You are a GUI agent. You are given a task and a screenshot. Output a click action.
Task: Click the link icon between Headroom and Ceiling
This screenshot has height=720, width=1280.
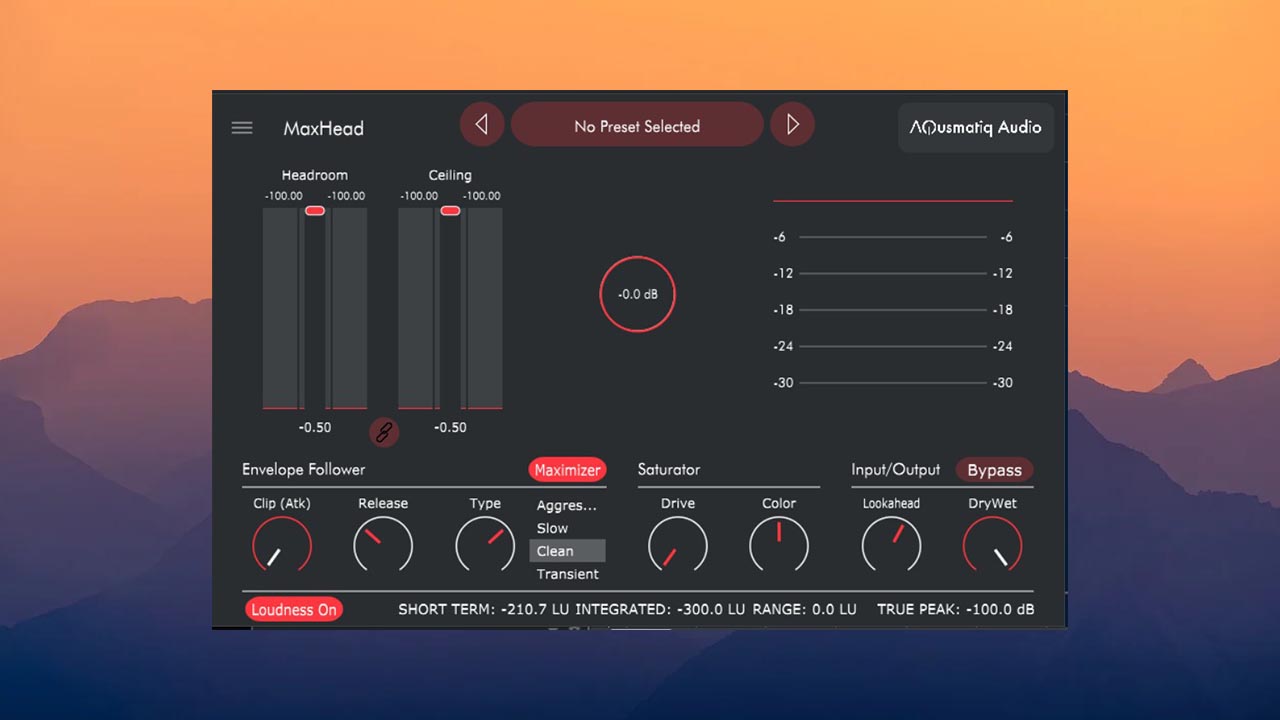[383, 432]
